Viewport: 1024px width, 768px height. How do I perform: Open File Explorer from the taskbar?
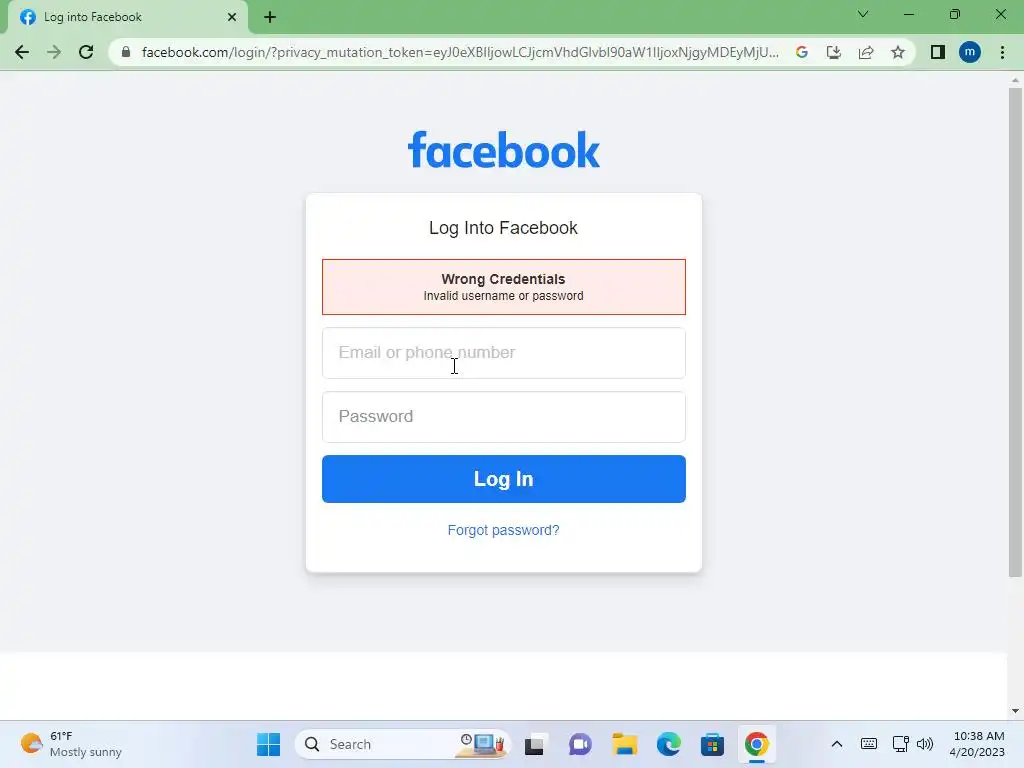click(624, 744)
